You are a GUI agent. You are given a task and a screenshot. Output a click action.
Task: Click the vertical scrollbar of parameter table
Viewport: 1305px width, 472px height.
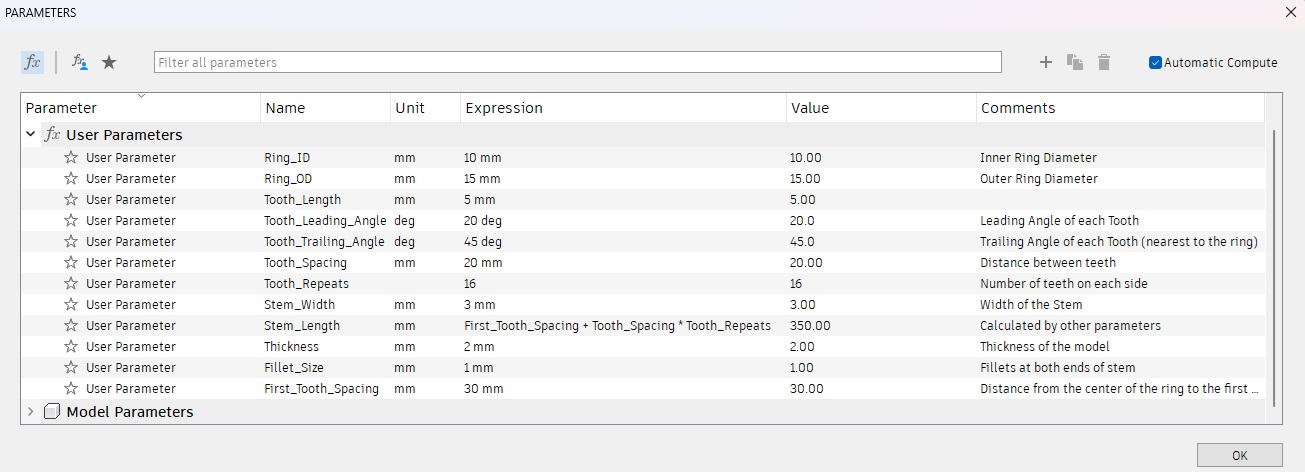(x=1273, y=267)
